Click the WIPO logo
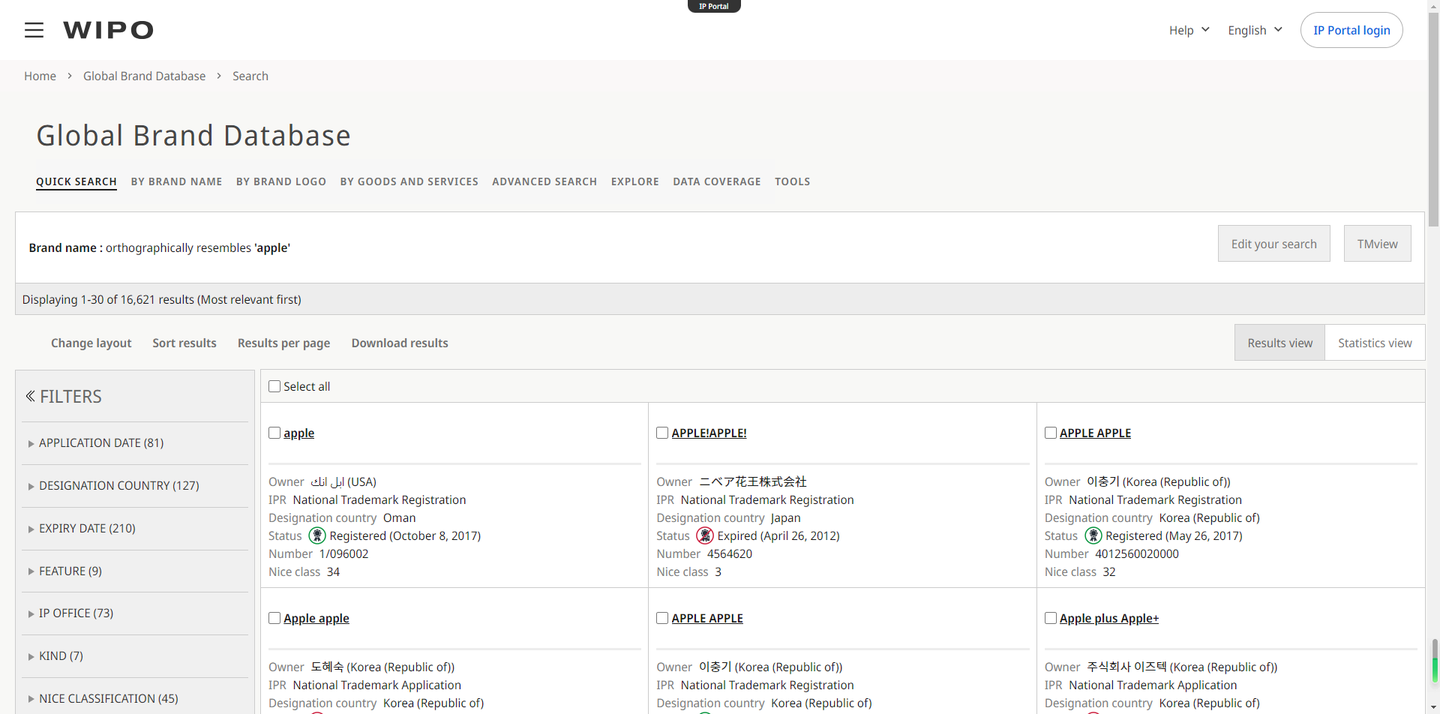The image size is (1440, 714). [108, 30]
